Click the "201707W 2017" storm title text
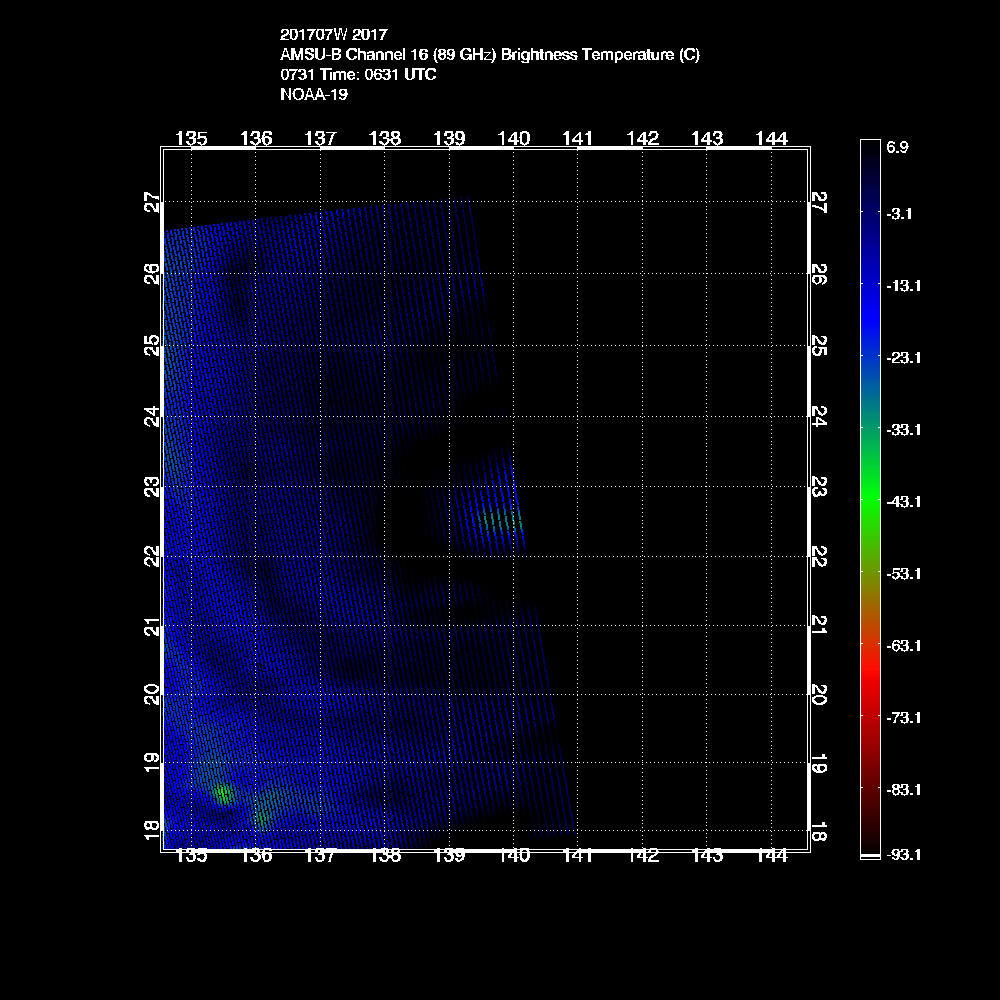Image resolution: width=1000 pixels, height=1000 pixels. point(333,34)
